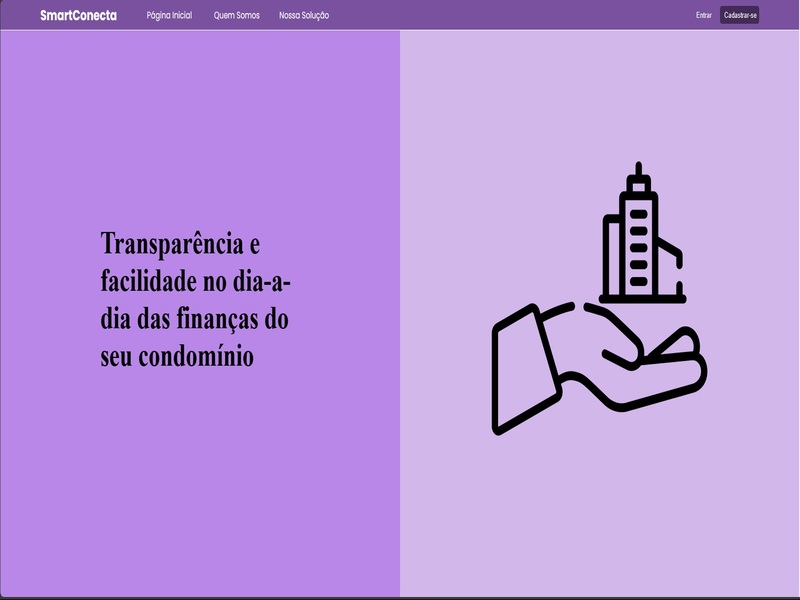The image size is (800, 600).
Task: Click the light lilac background above the building
Action: 600,100
